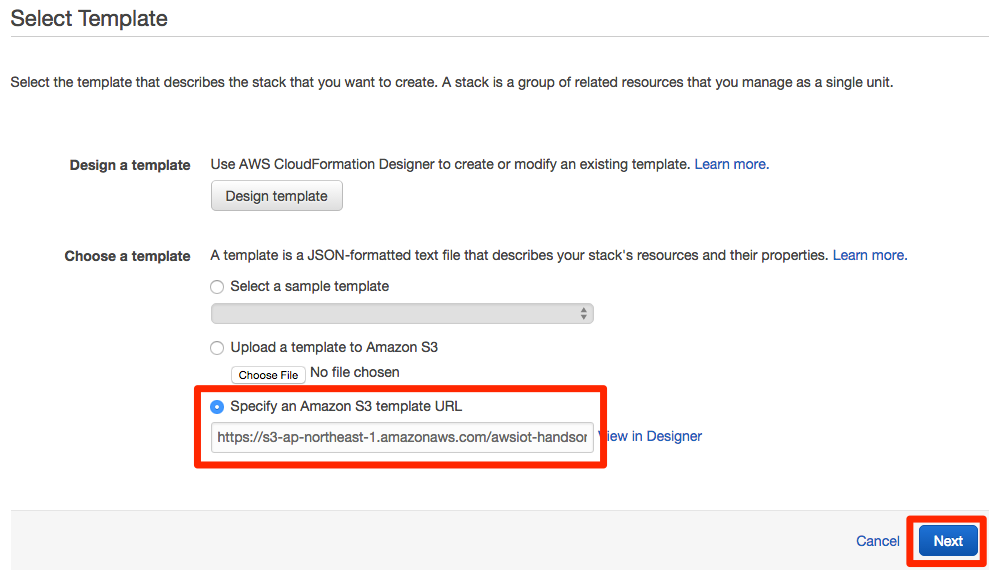Click the Design a template label
Viewport: 989px width, 570px height.
point(130,165)
